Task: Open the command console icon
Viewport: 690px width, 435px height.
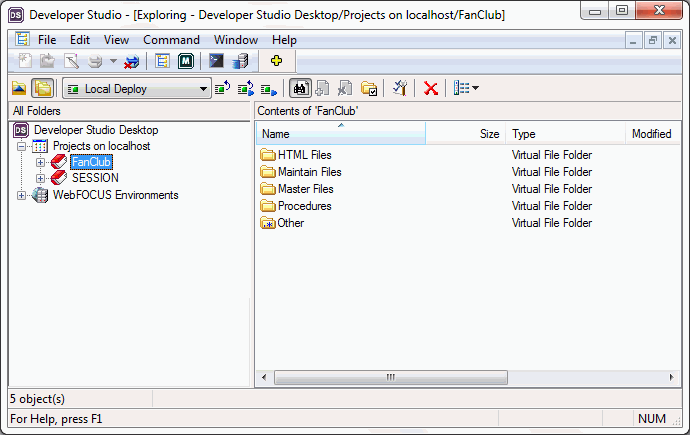Action: click(x=216, y=61)
